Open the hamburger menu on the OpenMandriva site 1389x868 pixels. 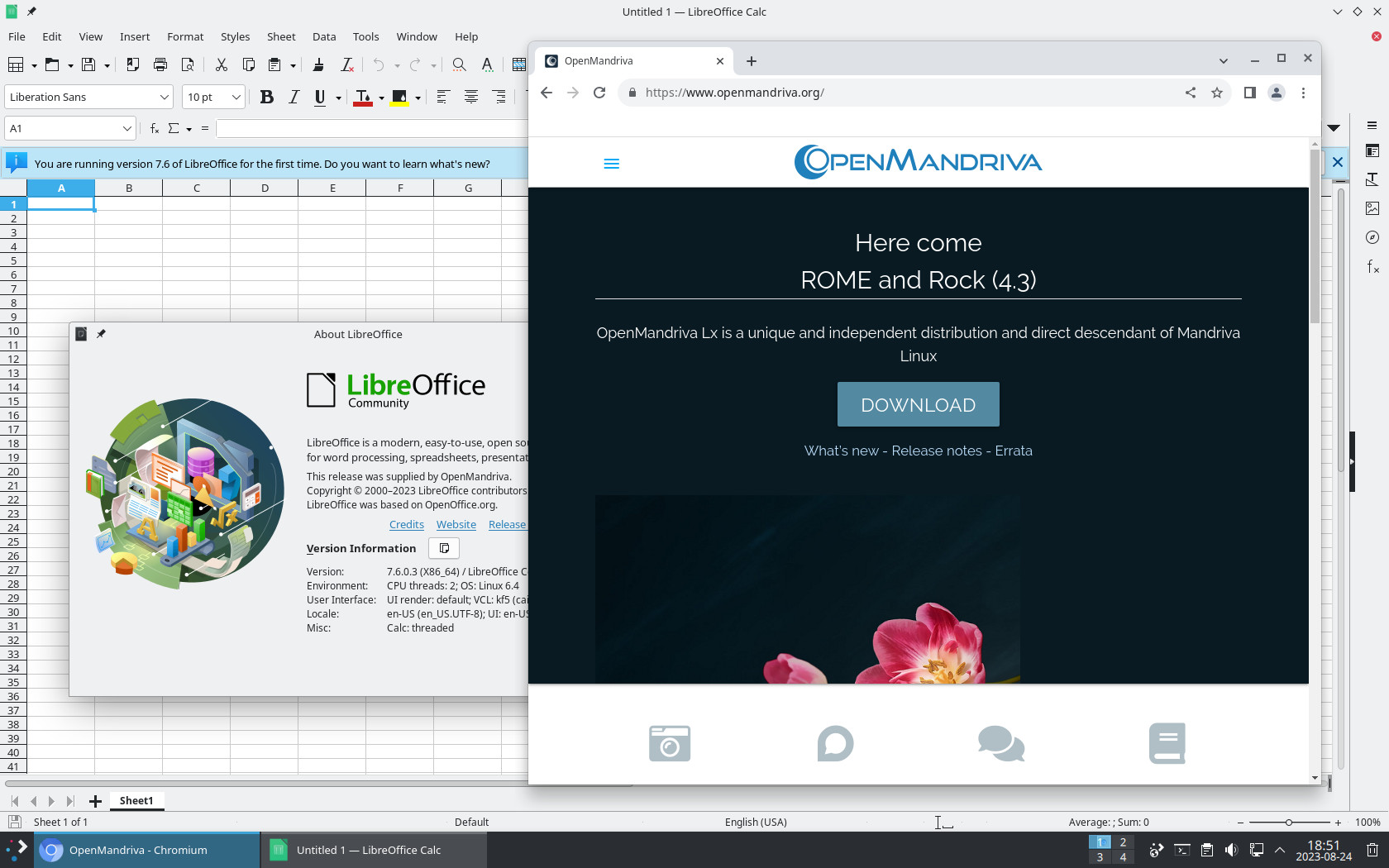pos(612,164)
